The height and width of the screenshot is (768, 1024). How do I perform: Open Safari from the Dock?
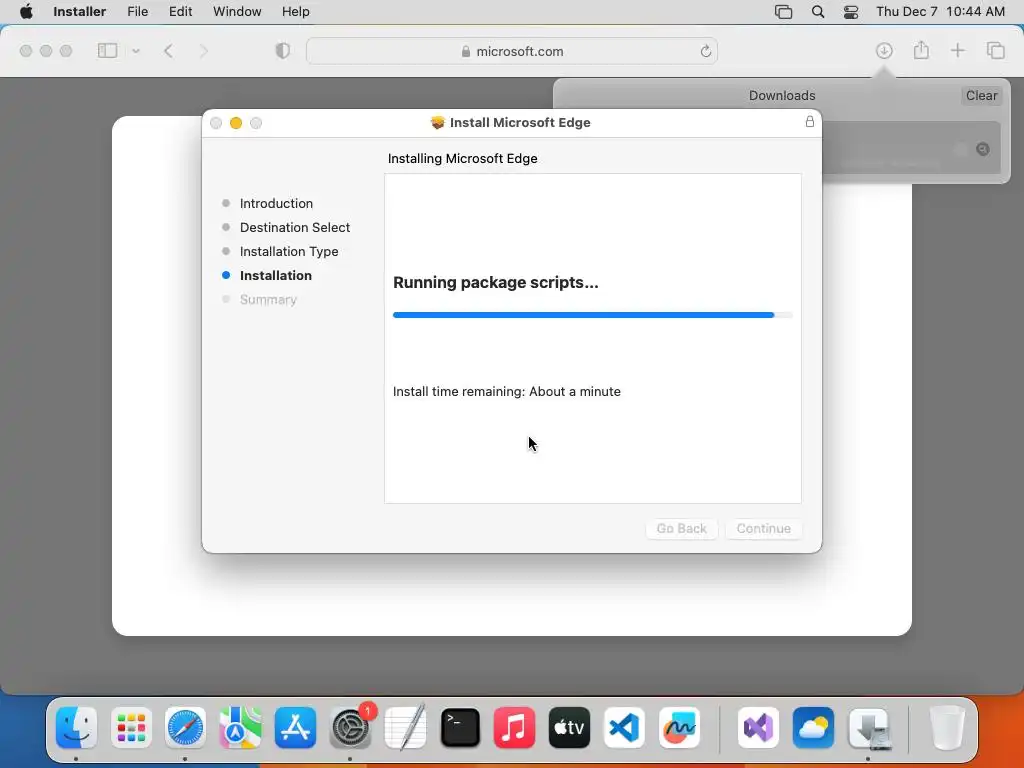(x=185, y=728)
